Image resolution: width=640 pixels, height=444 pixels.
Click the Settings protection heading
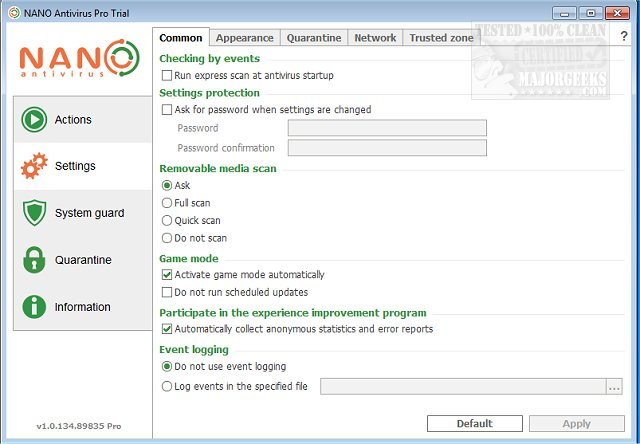[209, 93]
